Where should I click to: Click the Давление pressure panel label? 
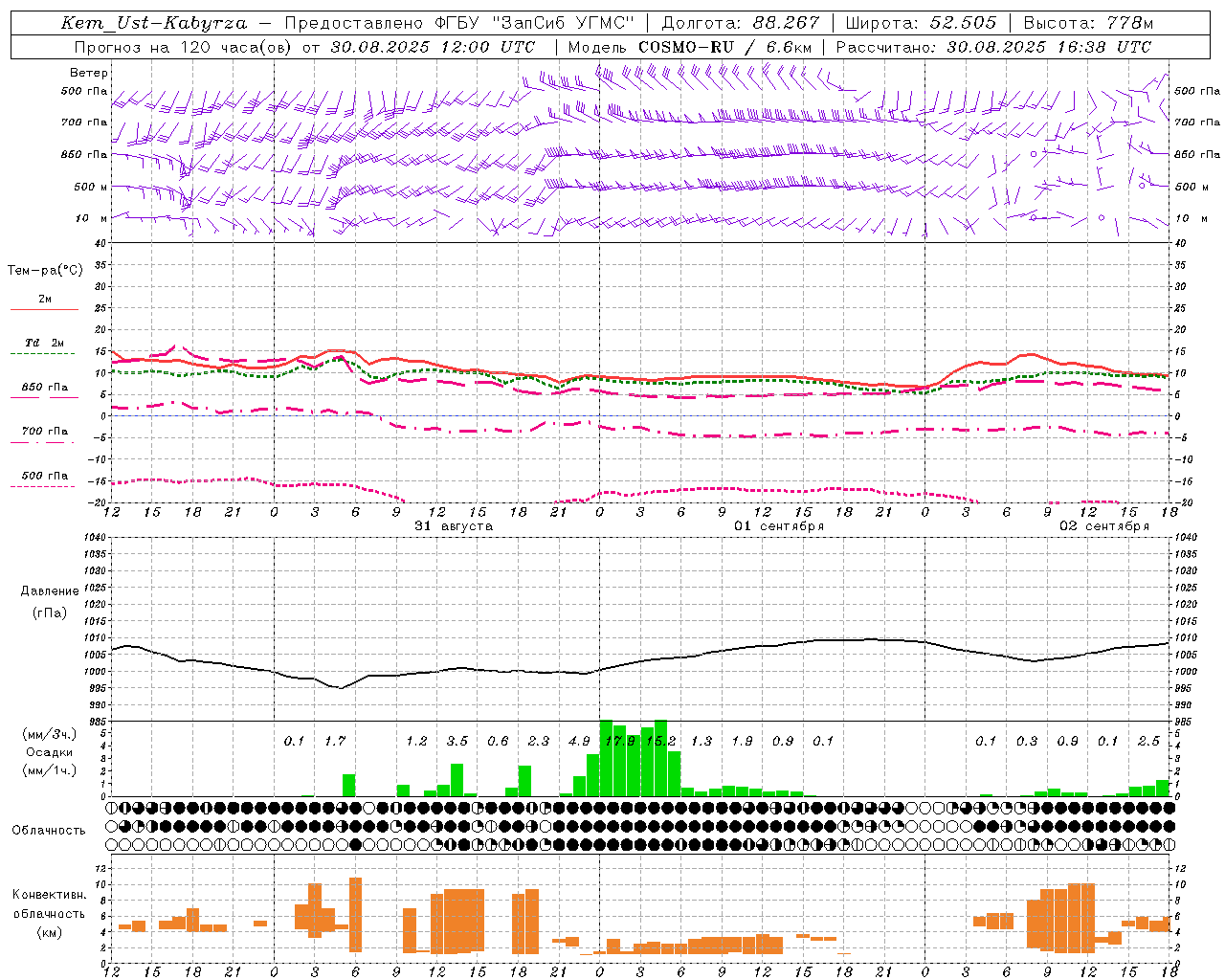click(50, 591)
